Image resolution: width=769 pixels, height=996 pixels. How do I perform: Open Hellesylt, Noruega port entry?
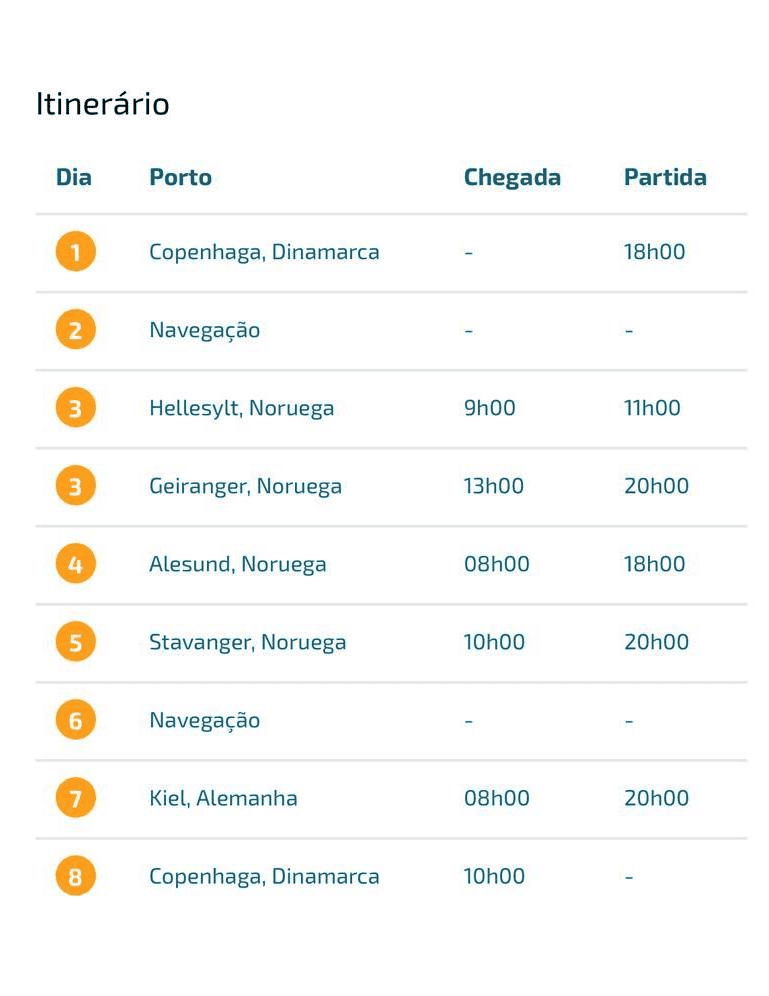pyautogui.click(x=241, y=408)
